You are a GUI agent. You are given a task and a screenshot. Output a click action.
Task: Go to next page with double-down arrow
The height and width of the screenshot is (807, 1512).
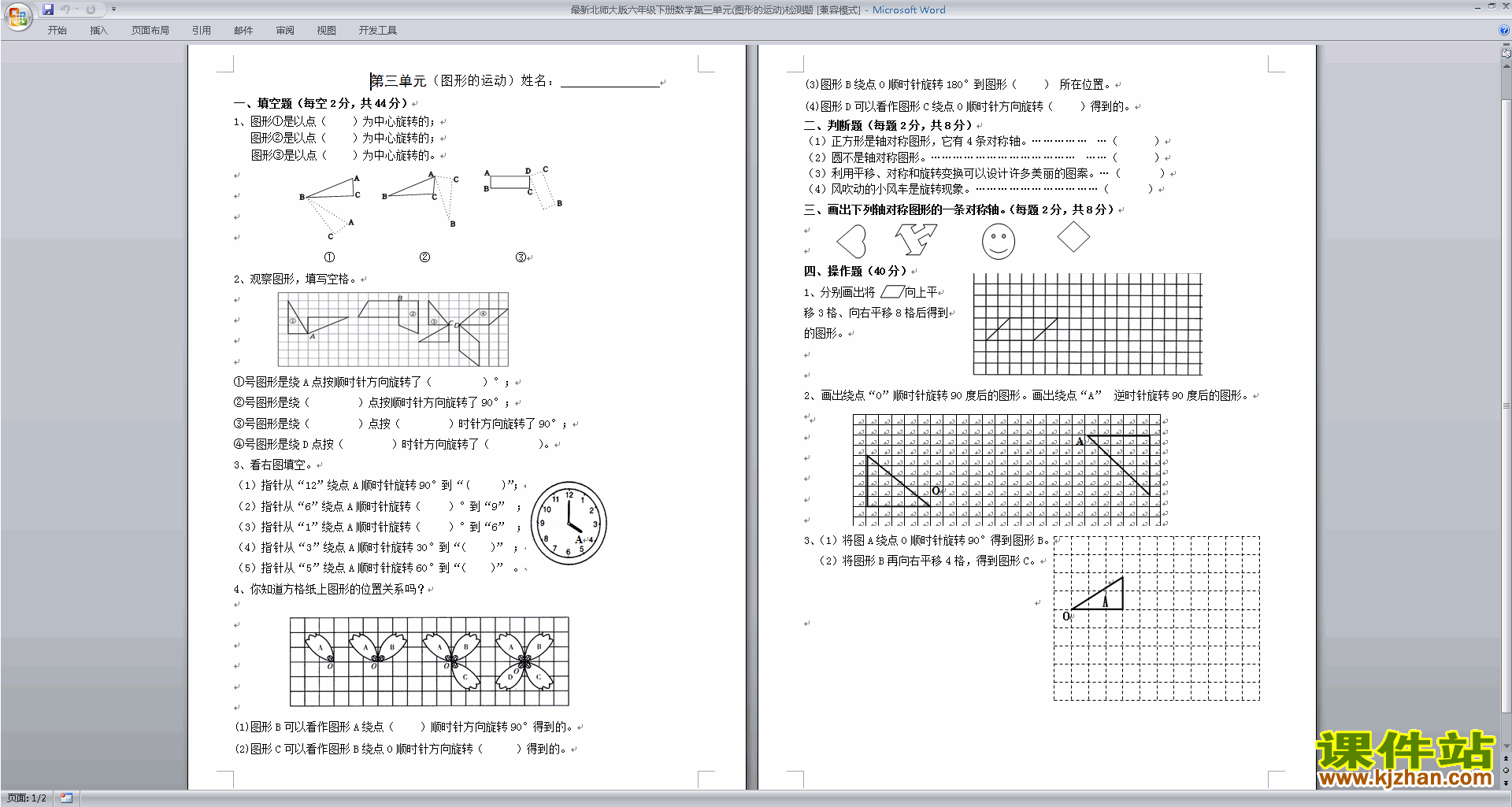click(1506, 783)
